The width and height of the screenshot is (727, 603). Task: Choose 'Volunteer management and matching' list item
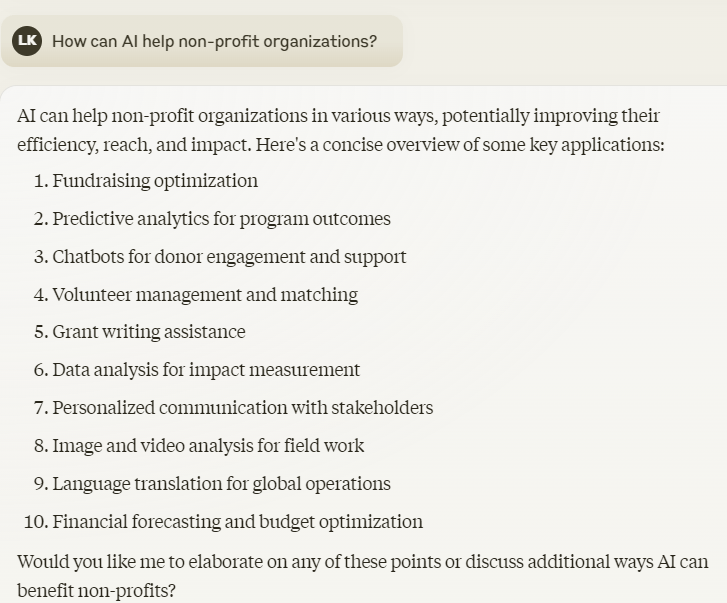(x=205, y=295)
